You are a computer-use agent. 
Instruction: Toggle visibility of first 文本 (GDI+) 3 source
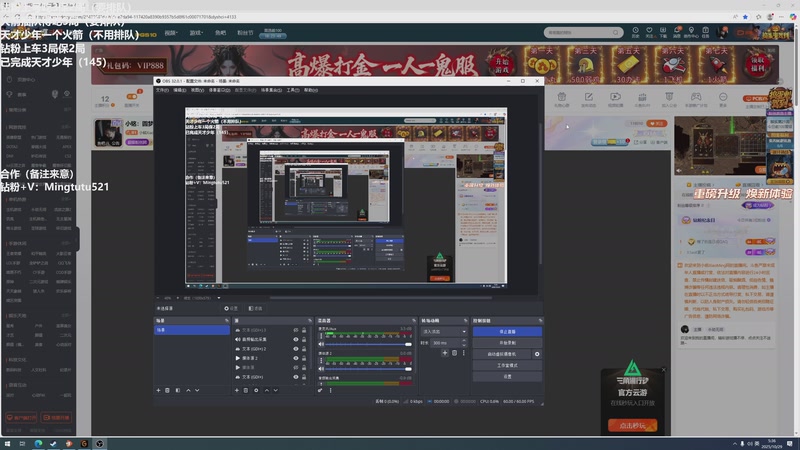[296, 330]
